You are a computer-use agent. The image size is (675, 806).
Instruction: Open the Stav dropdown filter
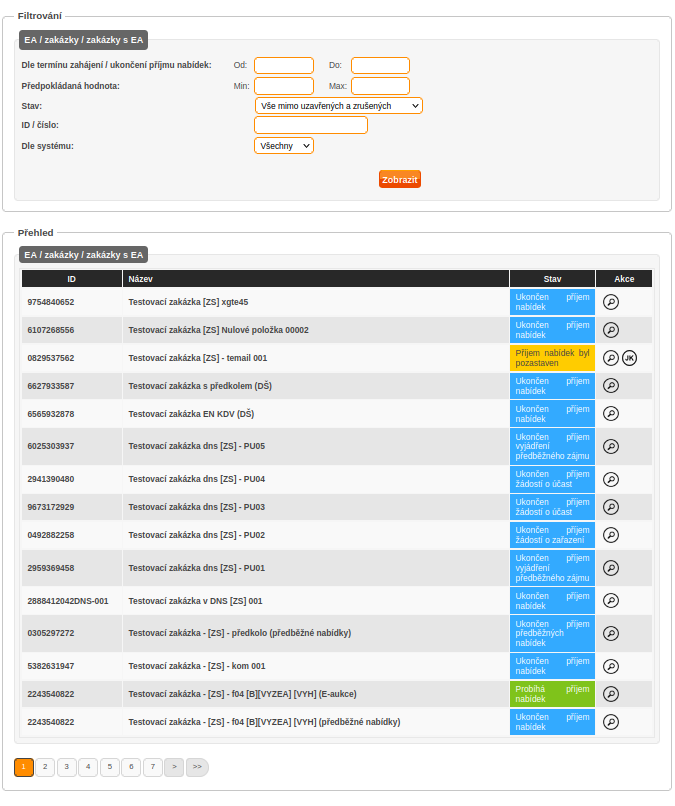coord(338,106)
